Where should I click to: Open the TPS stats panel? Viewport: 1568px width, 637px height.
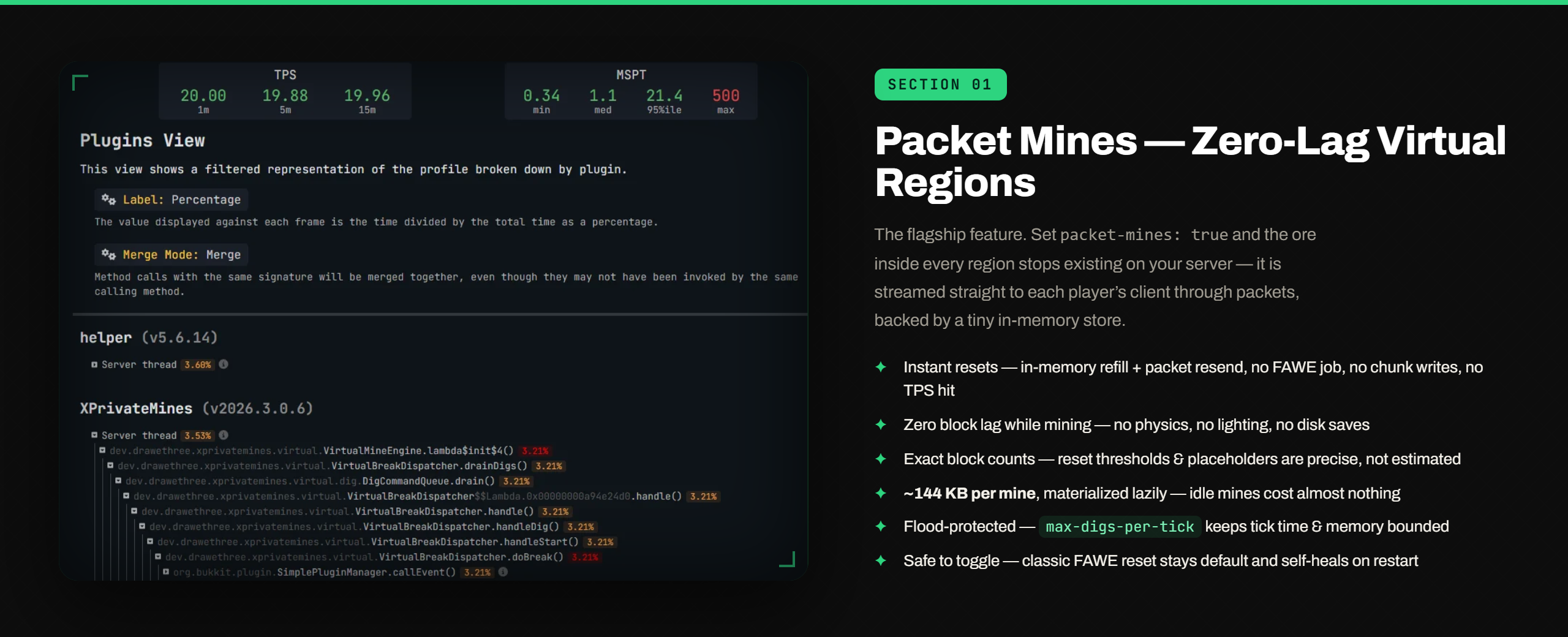click(285, 91)
